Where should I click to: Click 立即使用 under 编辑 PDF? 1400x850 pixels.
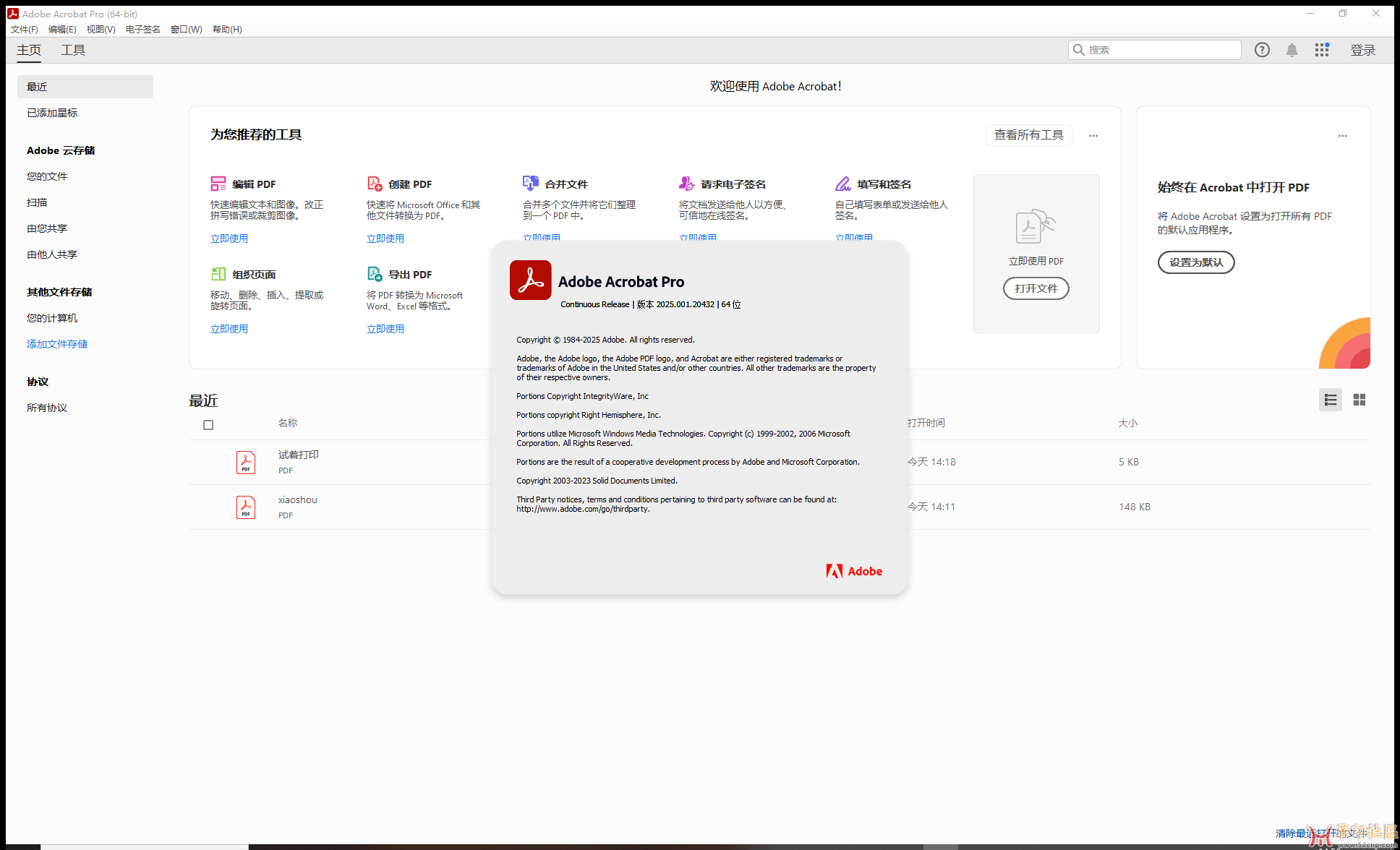click(229, 239)
